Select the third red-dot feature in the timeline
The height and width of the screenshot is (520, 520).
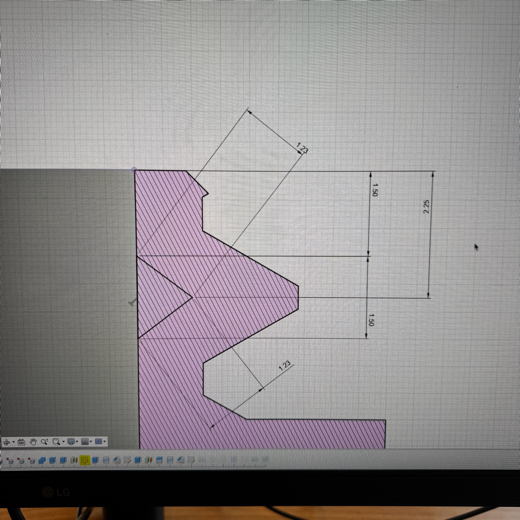[31, 461]
